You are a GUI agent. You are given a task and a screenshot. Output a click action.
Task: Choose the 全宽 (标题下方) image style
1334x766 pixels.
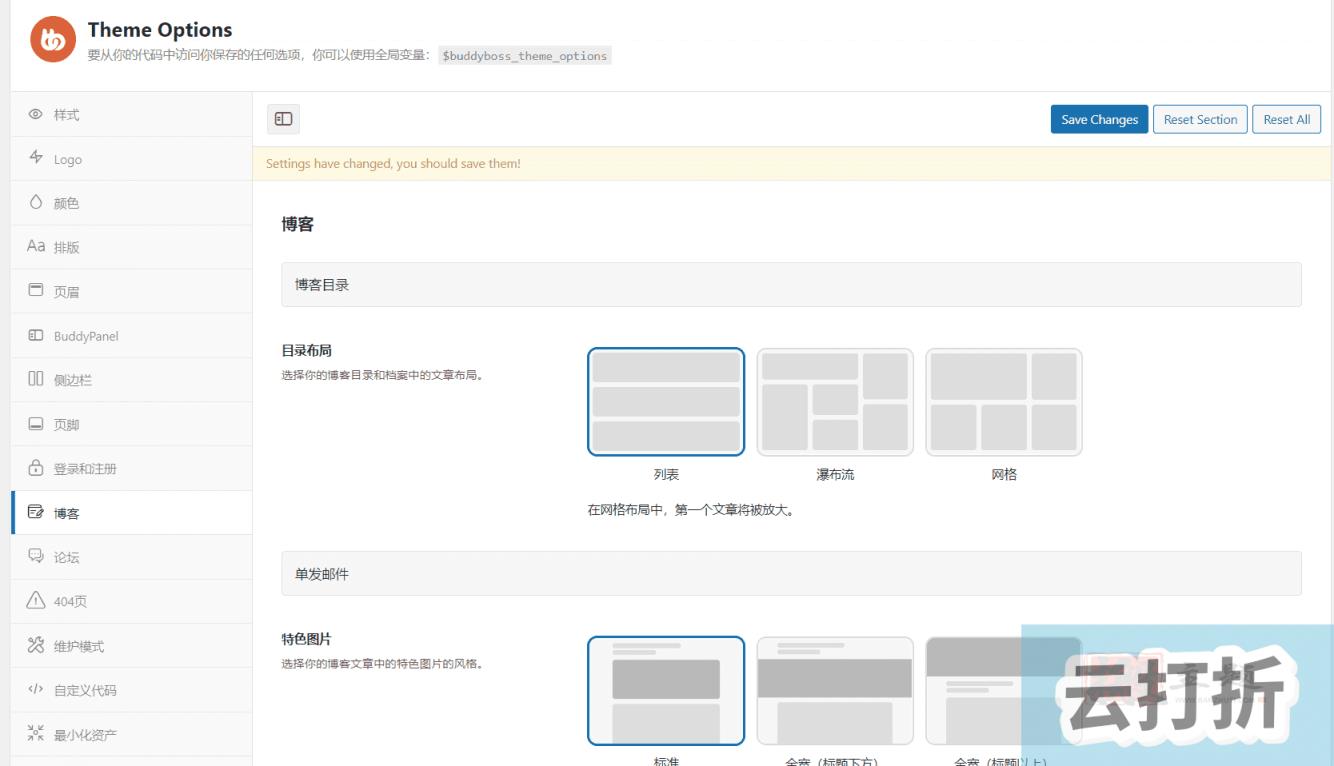[835, 691]
